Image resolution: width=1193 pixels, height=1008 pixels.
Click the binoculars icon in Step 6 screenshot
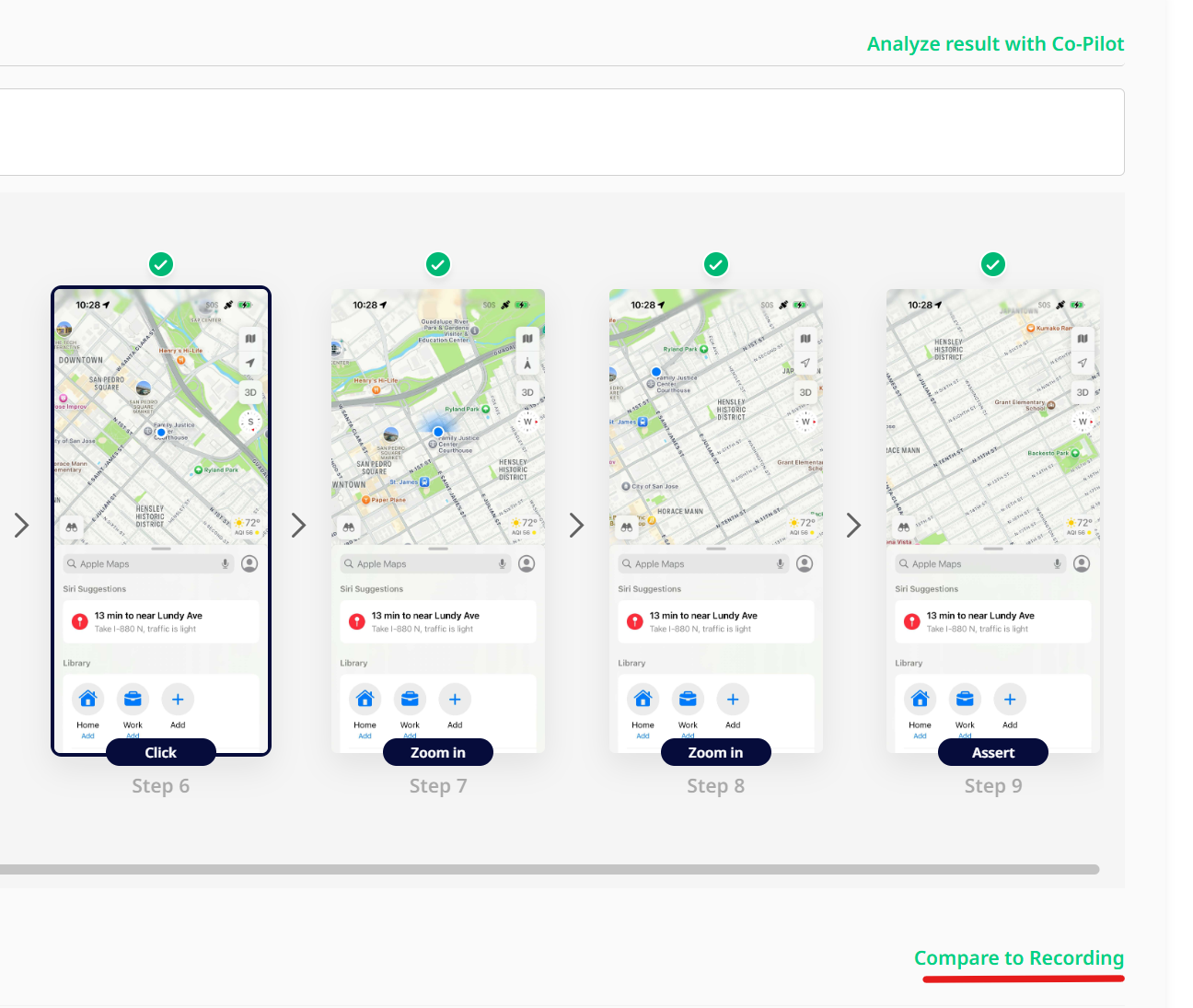tap(72, 527)
